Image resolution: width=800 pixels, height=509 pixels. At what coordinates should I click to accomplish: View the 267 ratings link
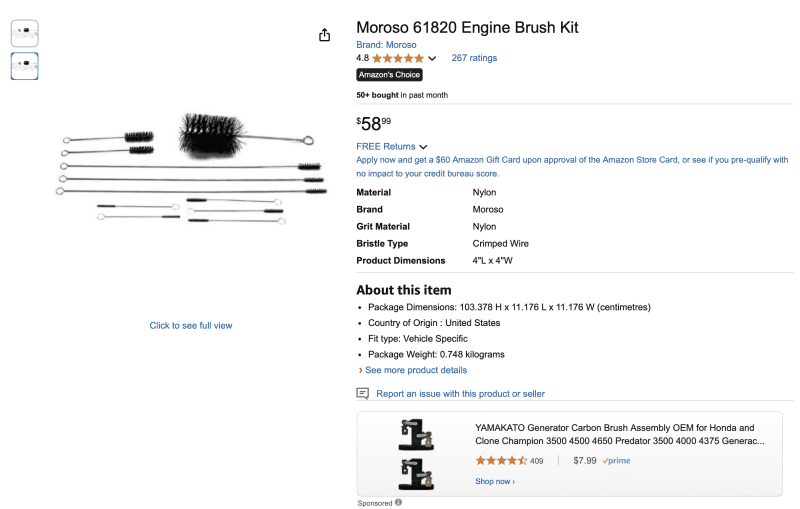tap(474, 58)
